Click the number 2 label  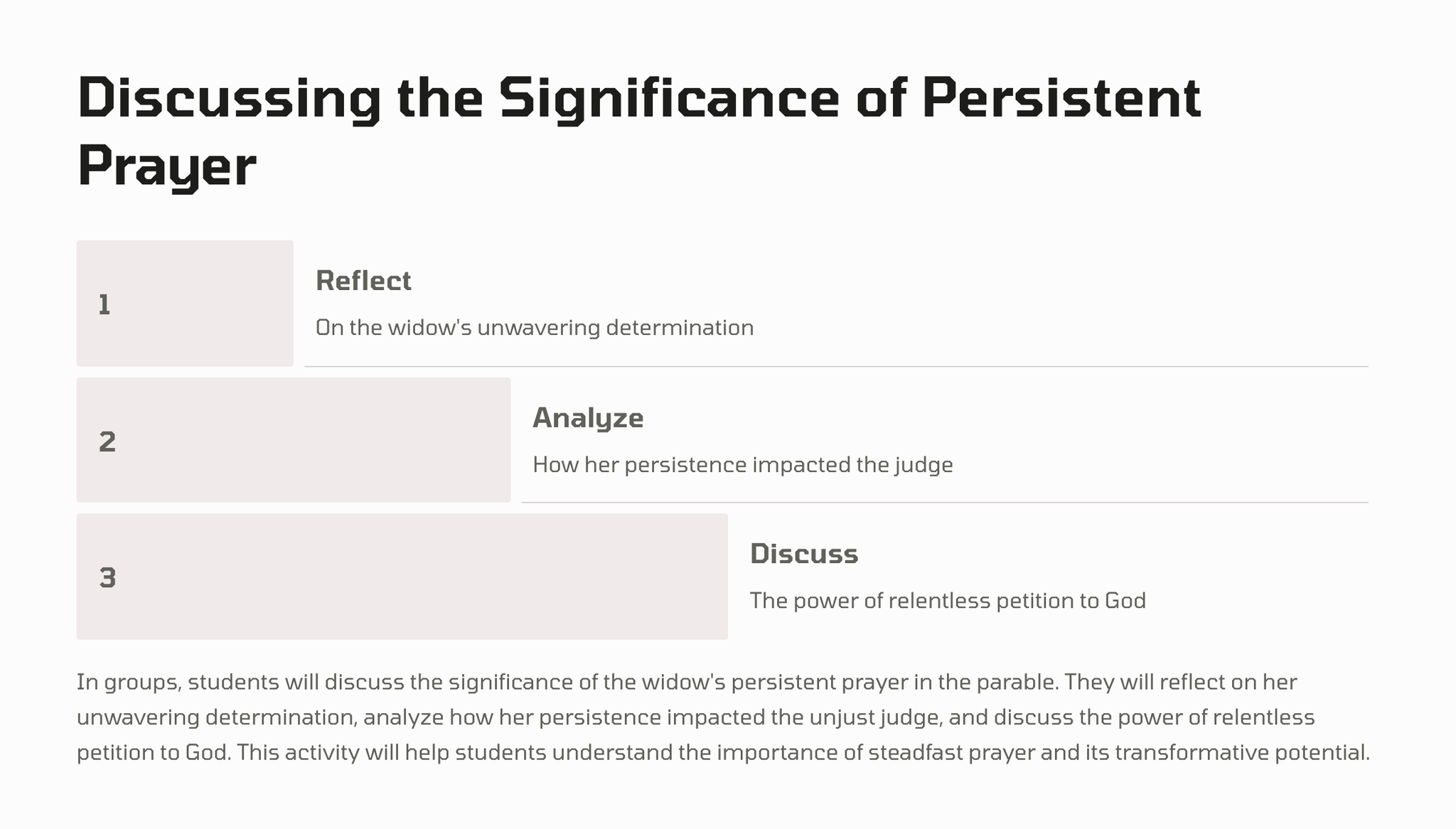(x=107, y=442)
